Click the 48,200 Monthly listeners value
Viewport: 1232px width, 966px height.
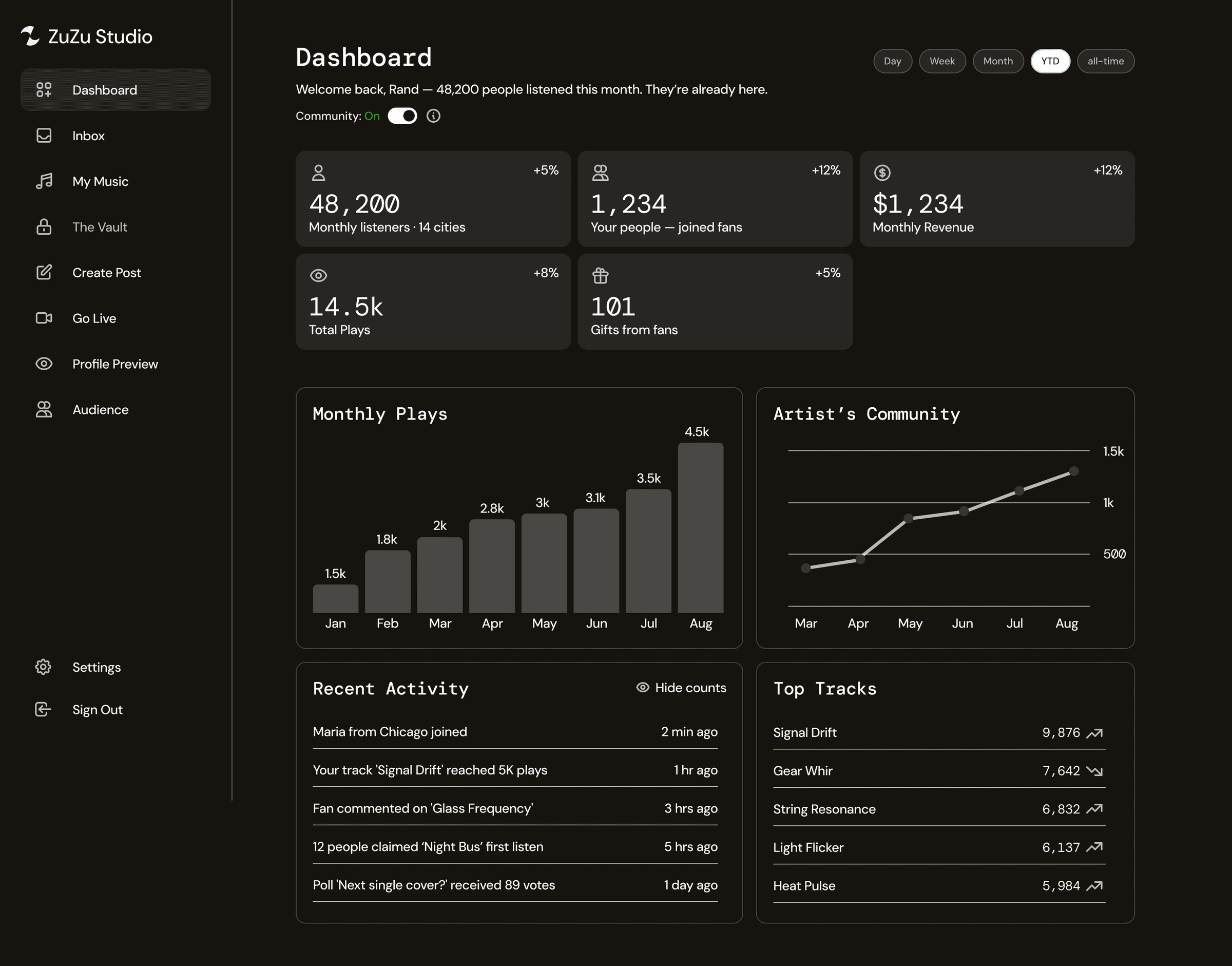point(355,204)
